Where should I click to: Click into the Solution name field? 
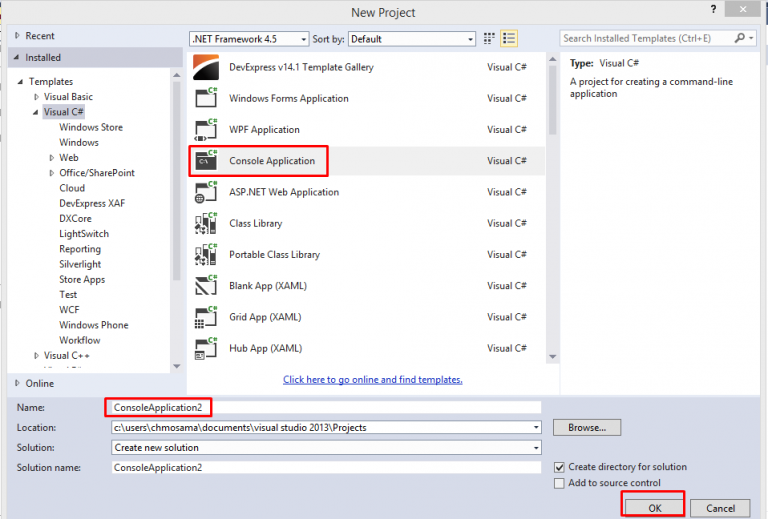coord(326,468)
